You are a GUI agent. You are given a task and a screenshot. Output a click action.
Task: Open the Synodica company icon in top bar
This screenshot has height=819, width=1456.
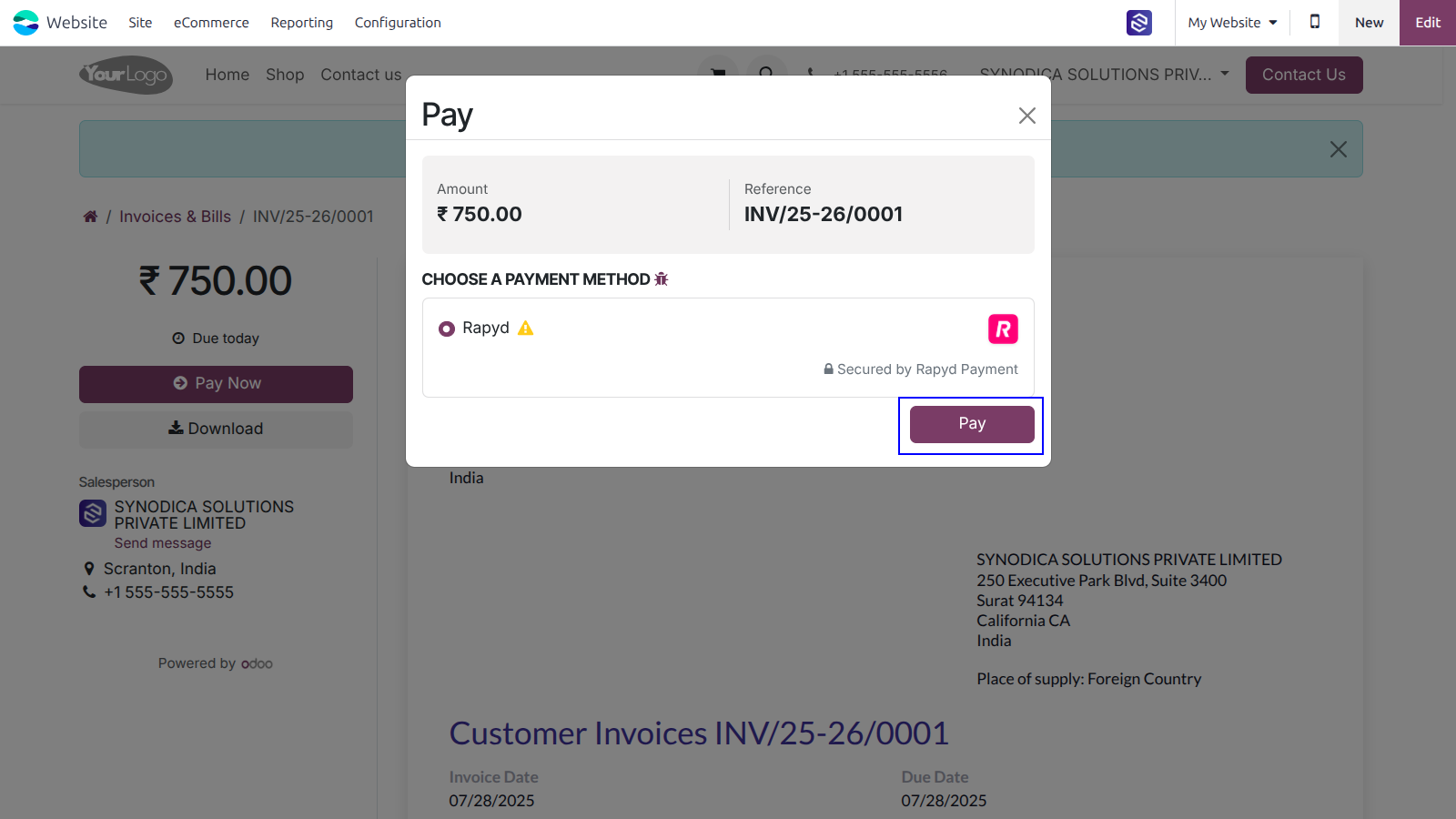coord(1139,23)
